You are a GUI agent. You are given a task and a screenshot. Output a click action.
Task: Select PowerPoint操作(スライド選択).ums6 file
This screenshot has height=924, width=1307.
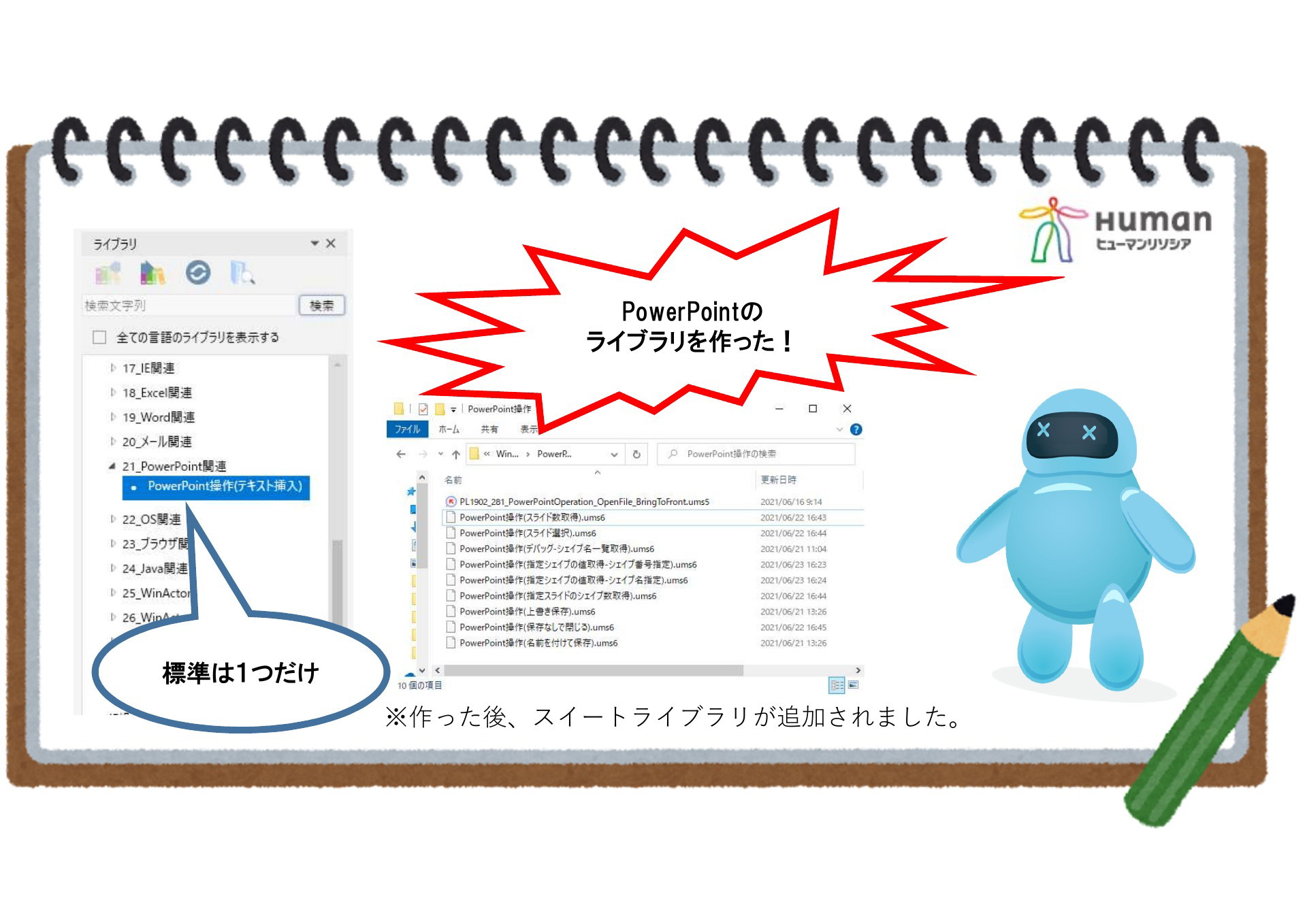[x=528, y=533]
